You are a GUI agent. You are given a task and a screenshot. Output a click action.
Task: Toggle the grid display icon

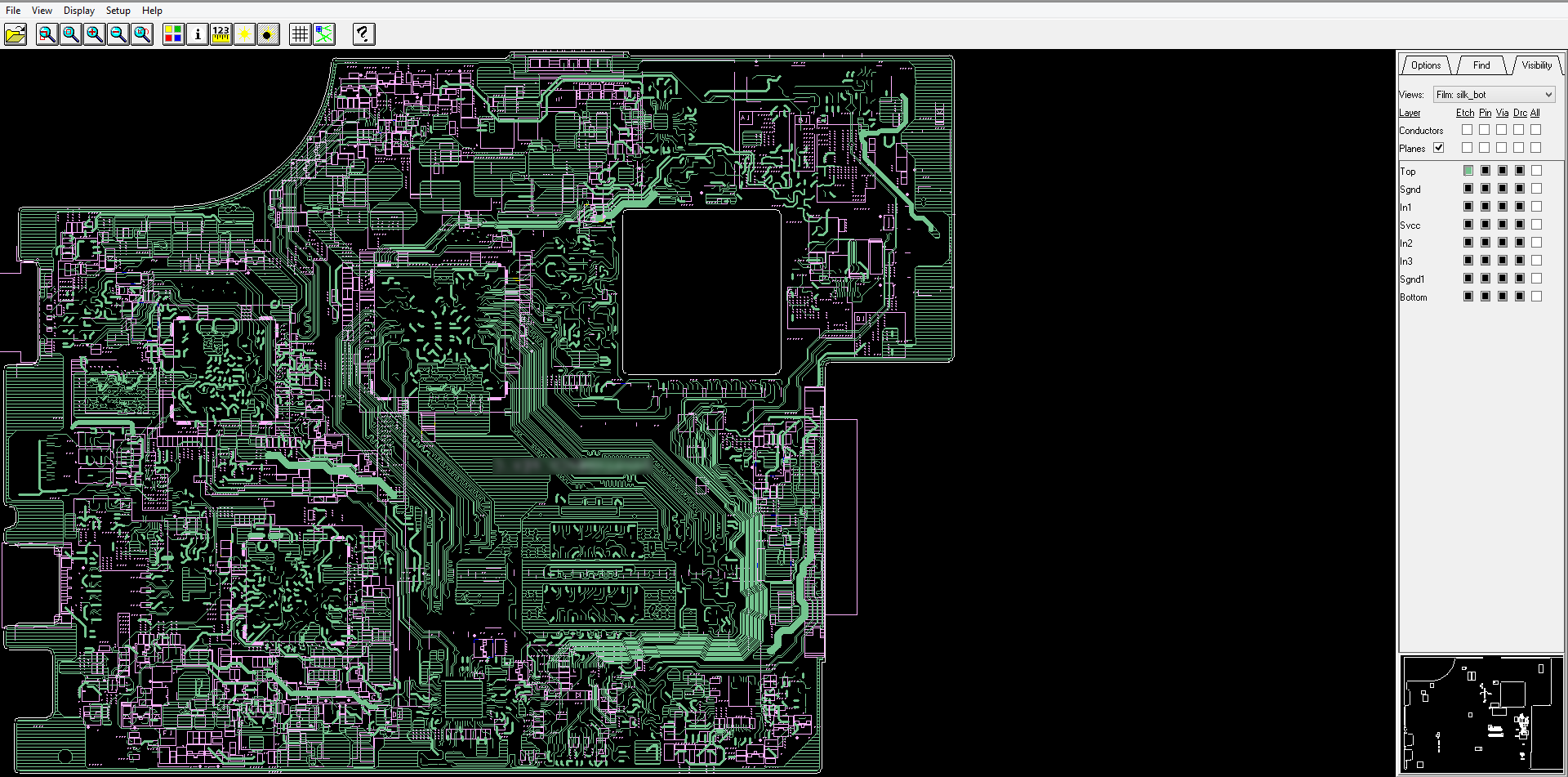pyautogui.click(x=300, y=34)
